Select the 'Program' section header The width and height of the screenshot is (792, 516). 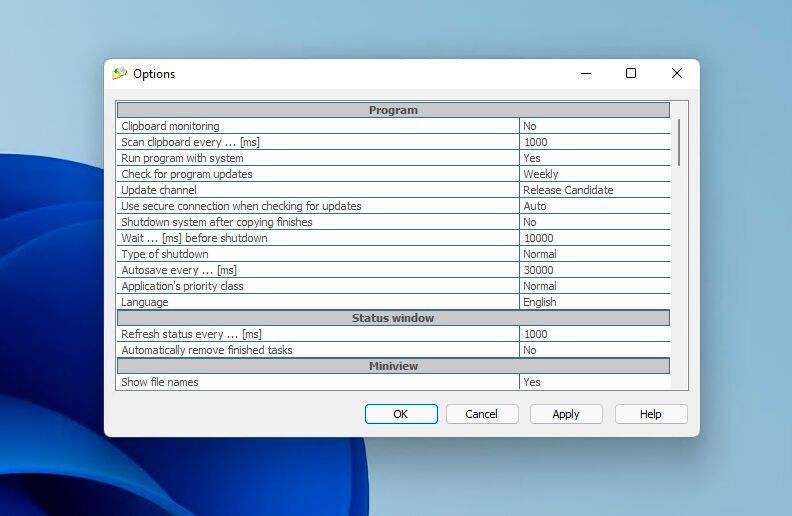[x=393, y=110]
